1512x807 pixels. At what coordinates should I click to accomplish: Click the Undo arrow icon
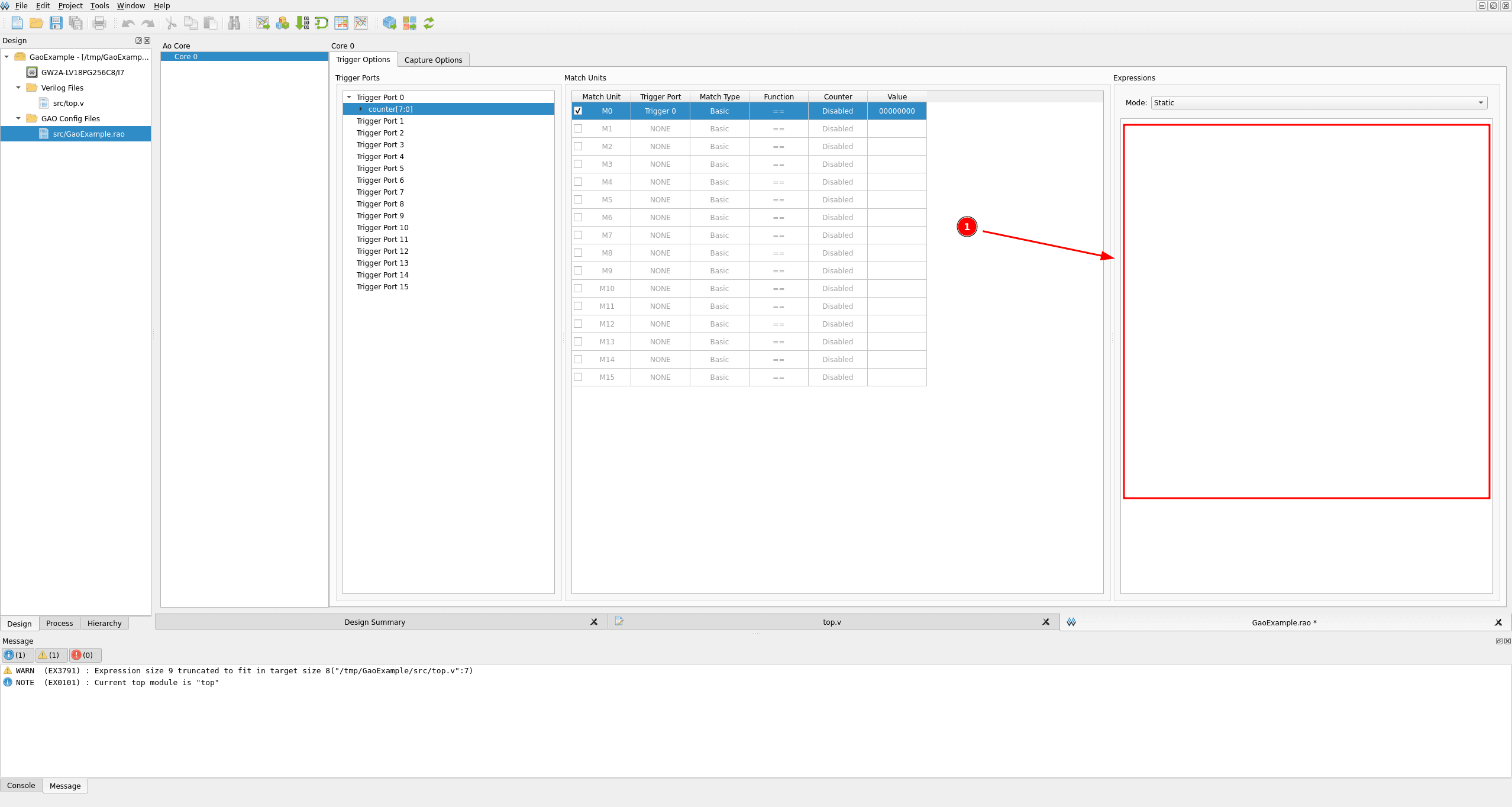(x=128, y=23)
